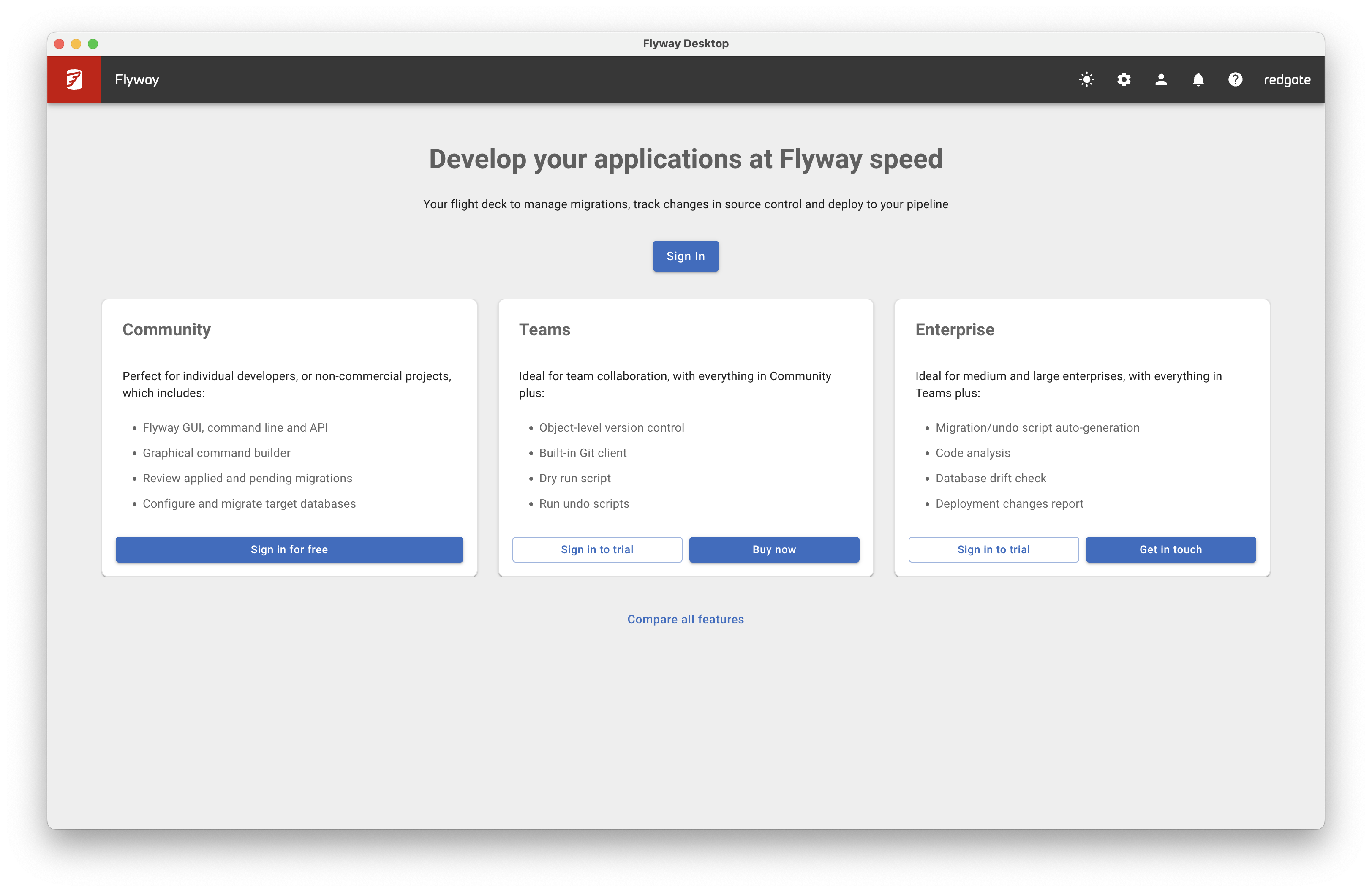Click the Flyway title in header

[136, 79]
